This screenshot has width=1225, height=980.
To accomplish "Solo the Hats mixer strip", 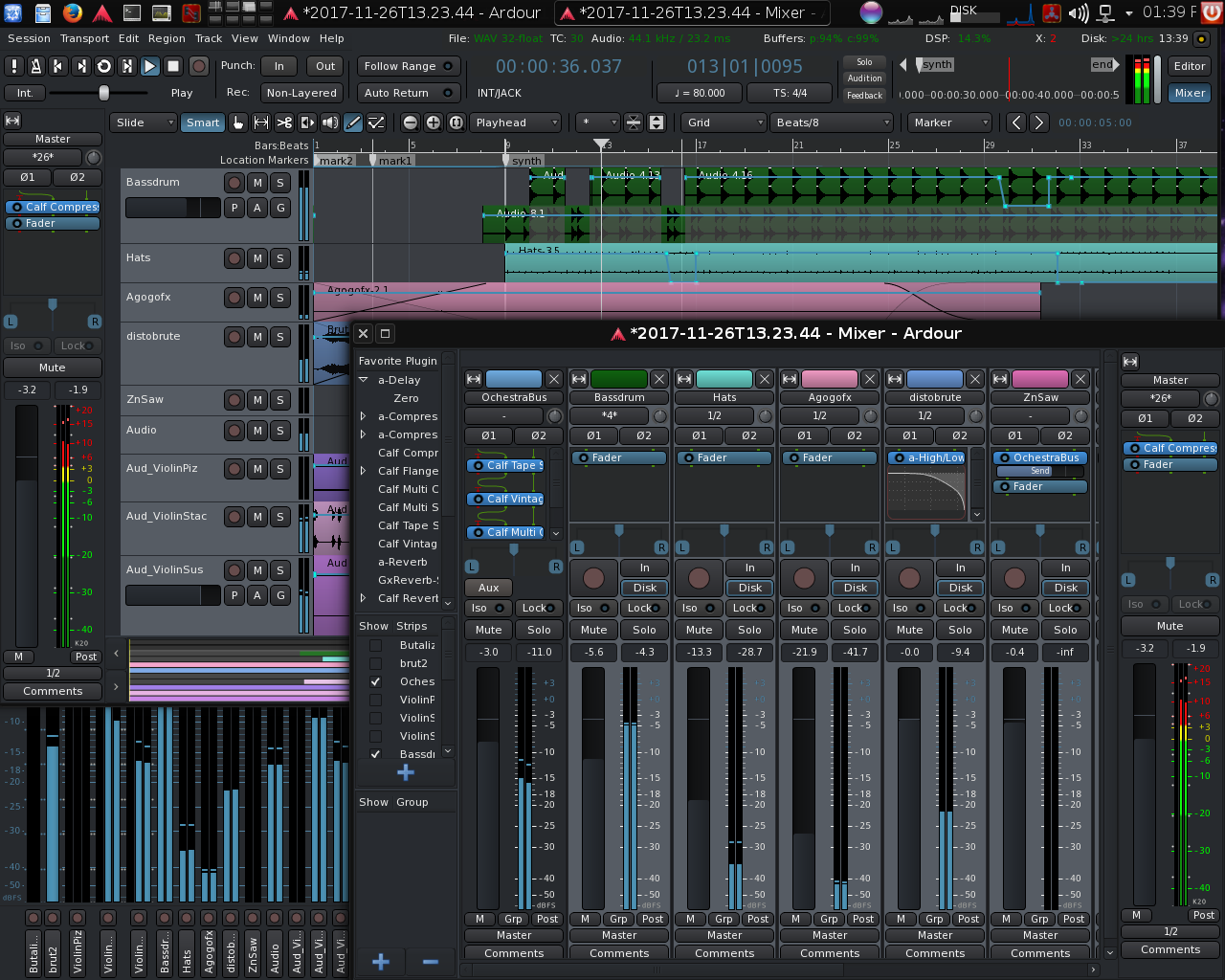I will 749,630.
